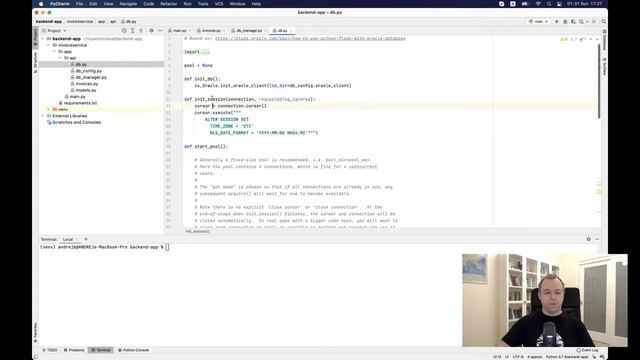Click invoiceservice breadcrumb in navigation bar
Screen dimensions: 640x360
[80, 22]
